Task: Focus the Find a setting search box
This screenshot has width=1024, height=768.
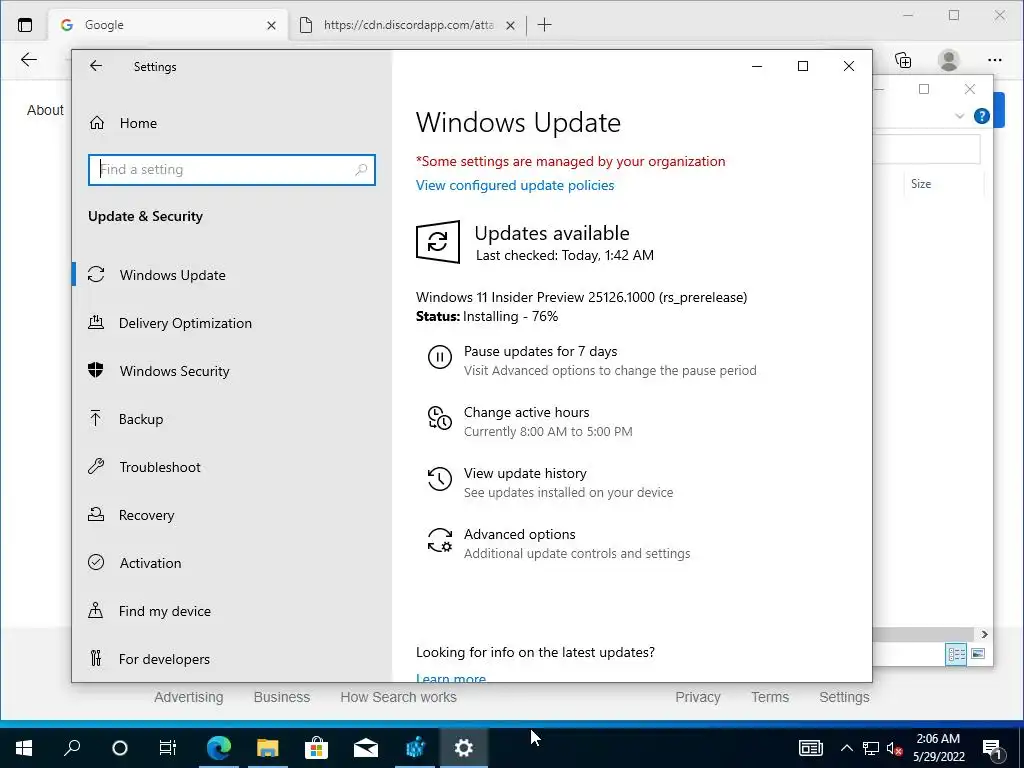Action: [x=232, y=170]
